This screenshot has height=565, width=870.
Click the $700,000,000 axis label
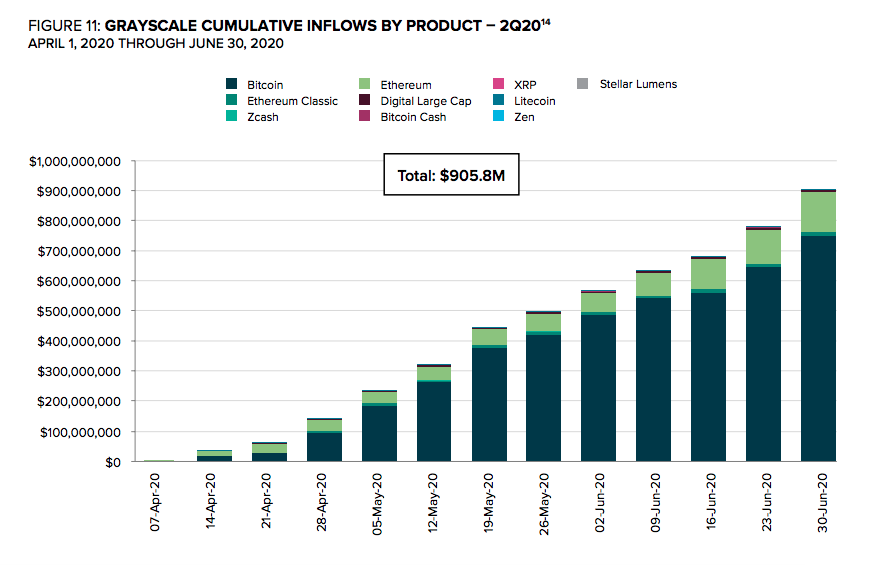[79, 251]
